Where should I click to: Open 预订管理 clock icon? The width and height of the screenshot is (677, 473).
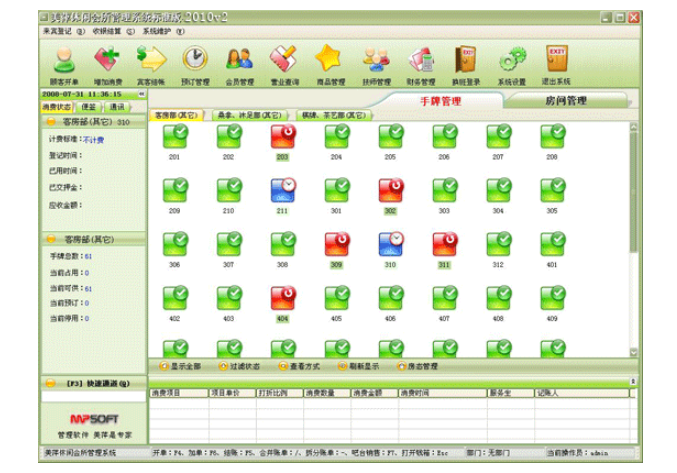(x=195, y=63)
